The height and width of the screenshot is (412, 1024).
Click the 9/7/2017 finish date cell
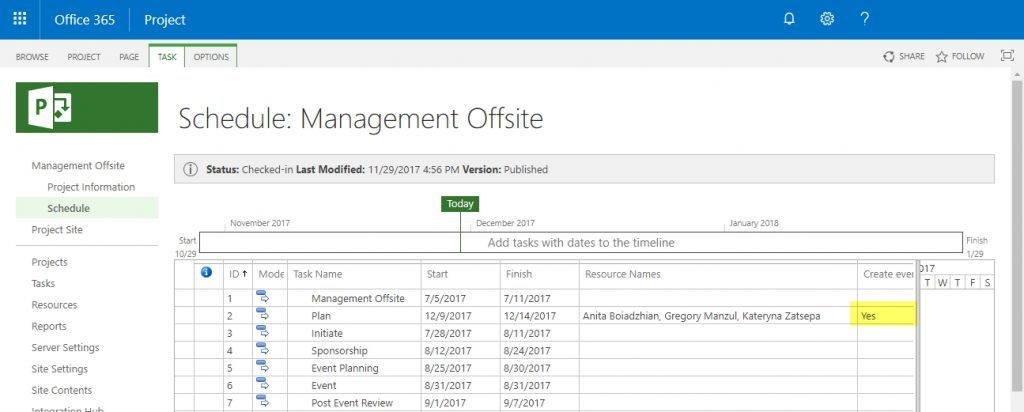coord(539,402)
